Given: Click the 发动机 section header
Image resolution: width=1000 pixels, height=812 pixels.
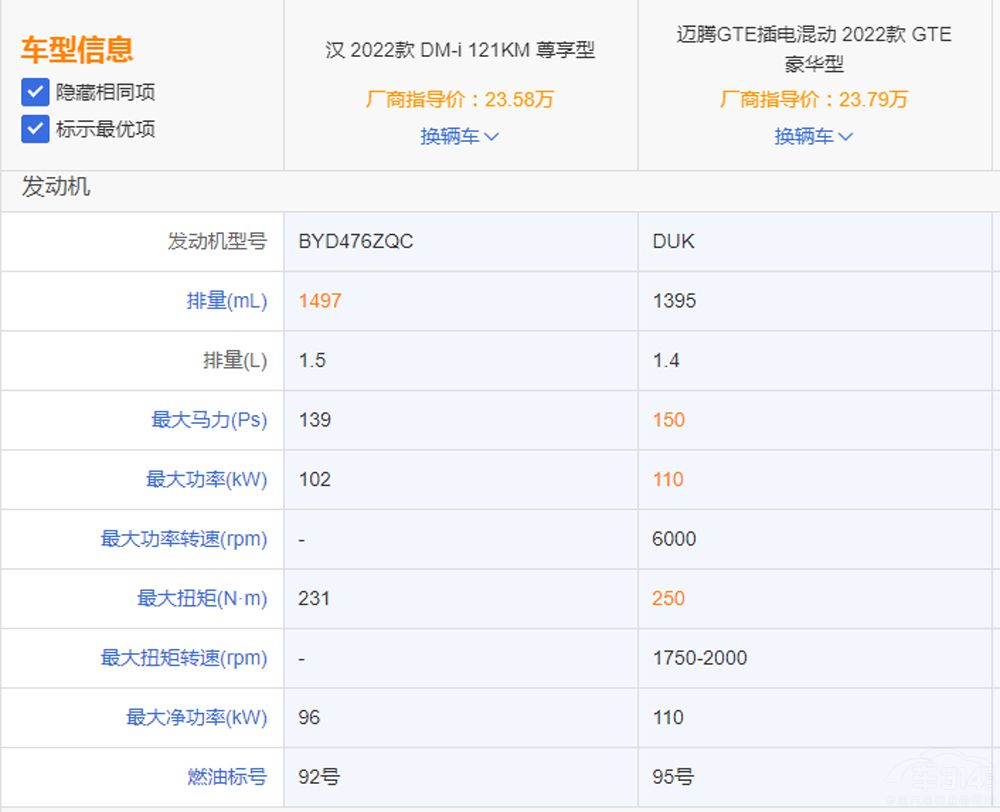Looking at the screenshot, I should (x=56, y=187).
